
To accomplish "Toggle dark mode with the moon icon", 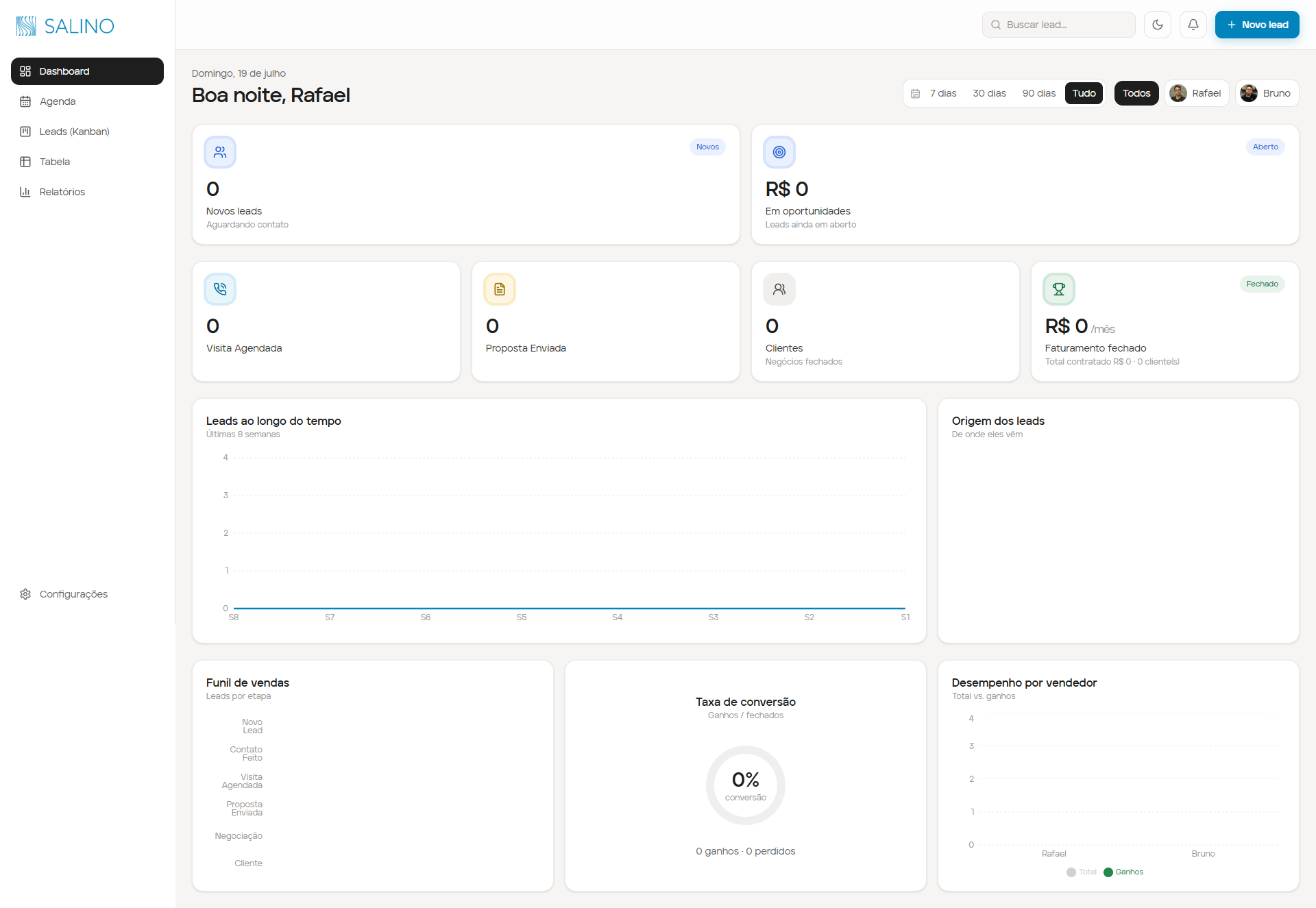I will coord(1158,25).
